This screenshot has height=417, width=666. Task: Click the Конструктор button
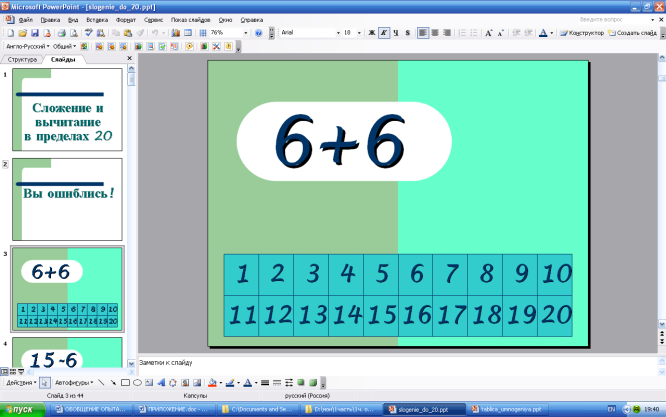pyautogui.click(x=583, y=33)
